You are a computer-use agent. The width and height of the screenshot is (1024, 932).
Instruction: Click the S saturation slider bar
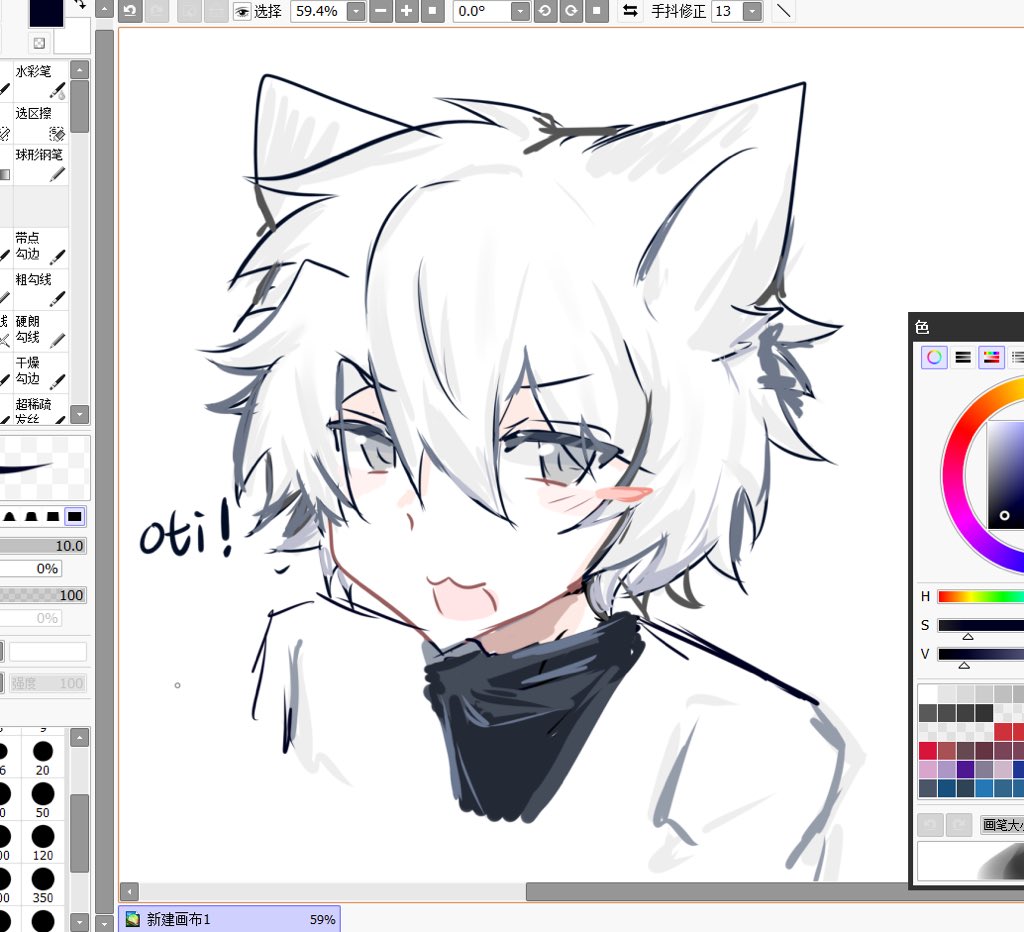pyautogui.click(x=980, y=625)
